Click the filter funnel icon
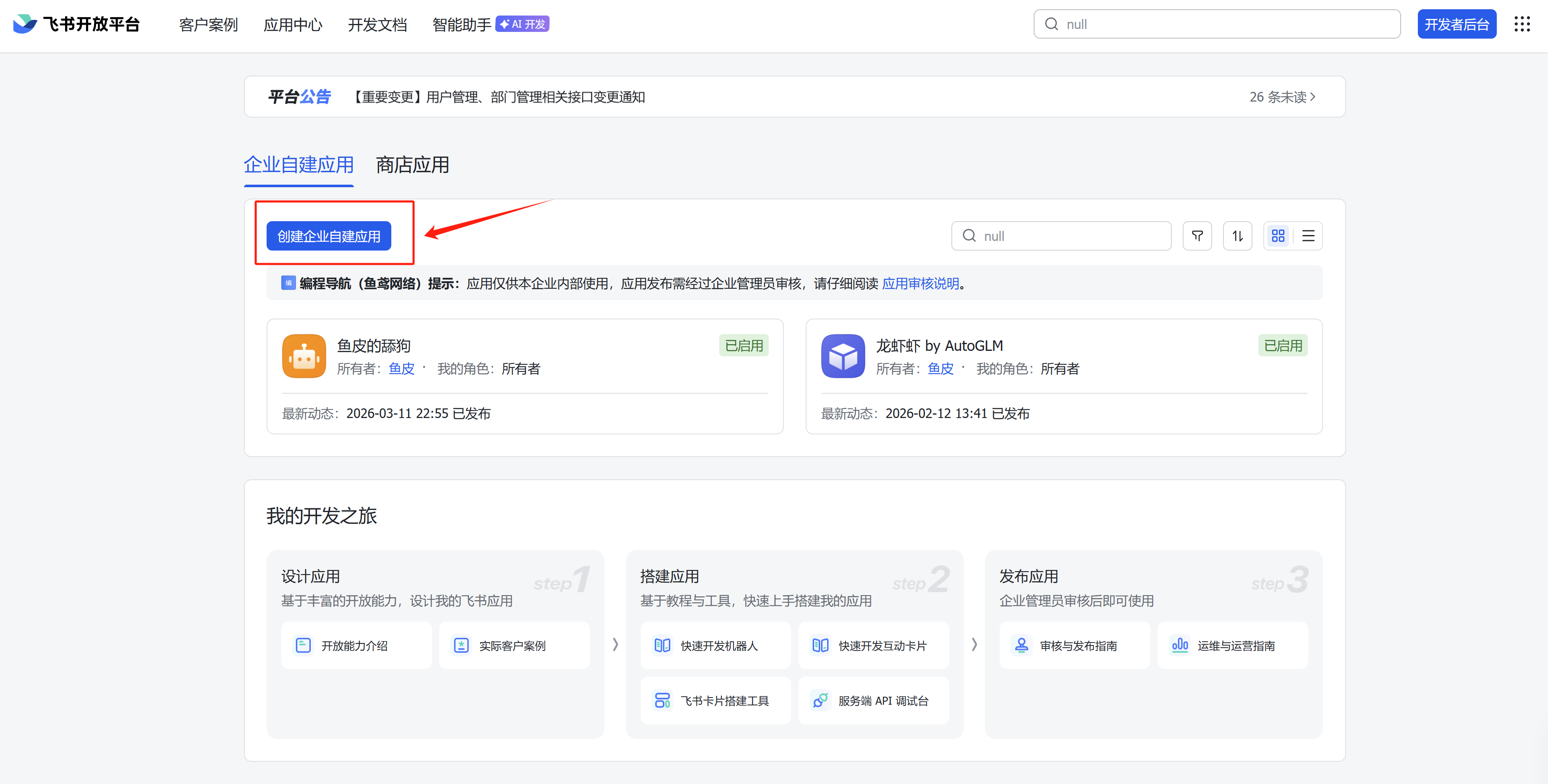This screenshot has width=1548, height=784. point(1197,236)
